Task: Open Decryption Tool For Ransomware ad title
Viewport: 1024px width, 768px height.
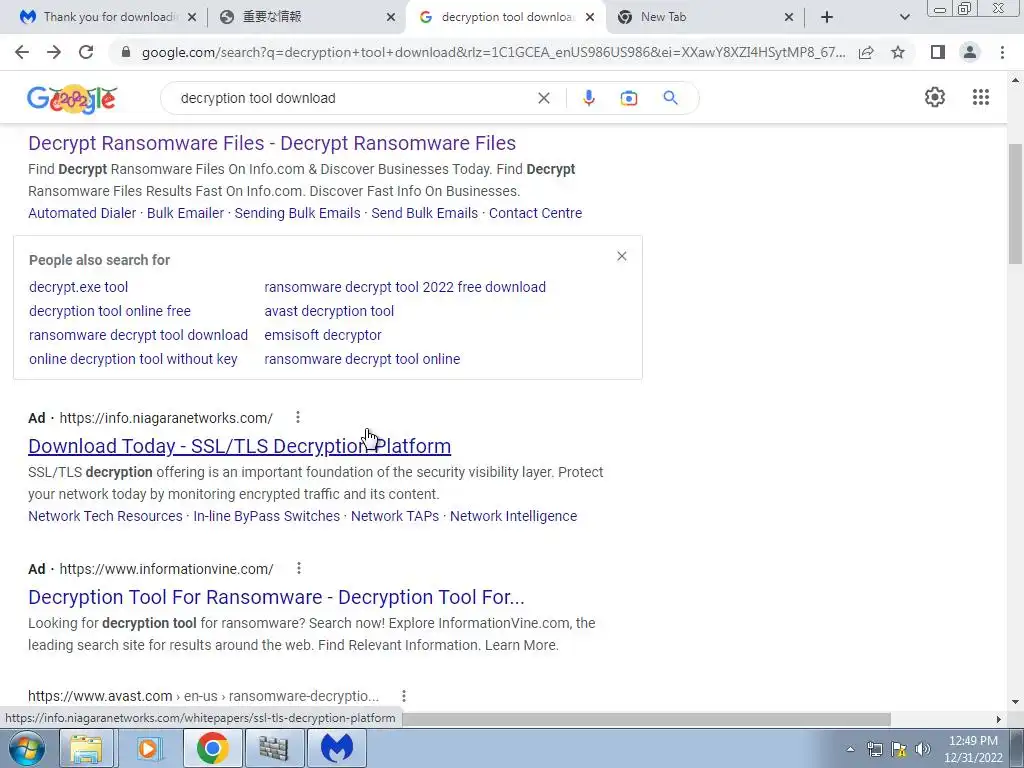Action: tap(276, 597)
